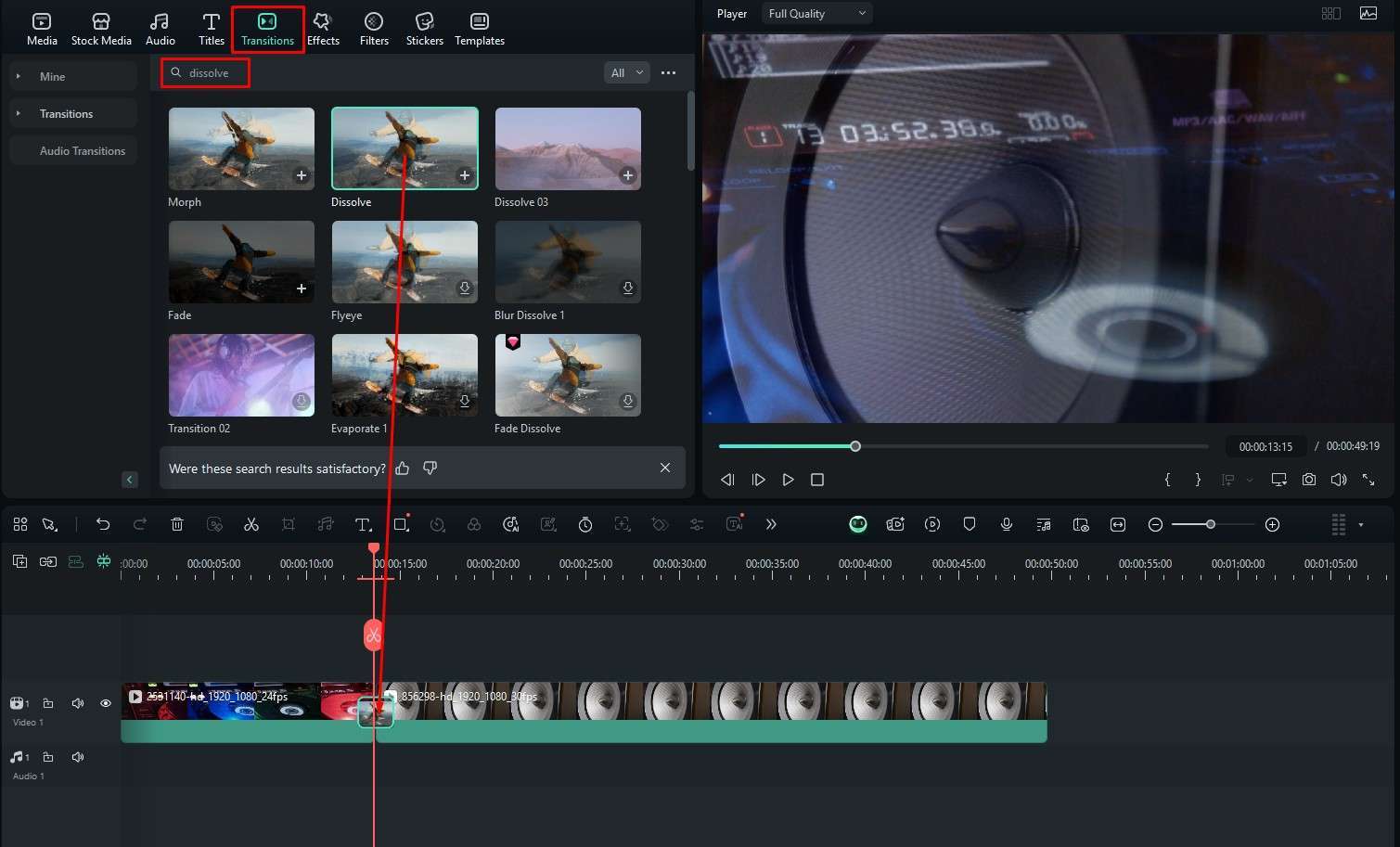Open the speed stopwatch tool
The height and width of the screenshot is (847, 1400).
tap(585, 524)
